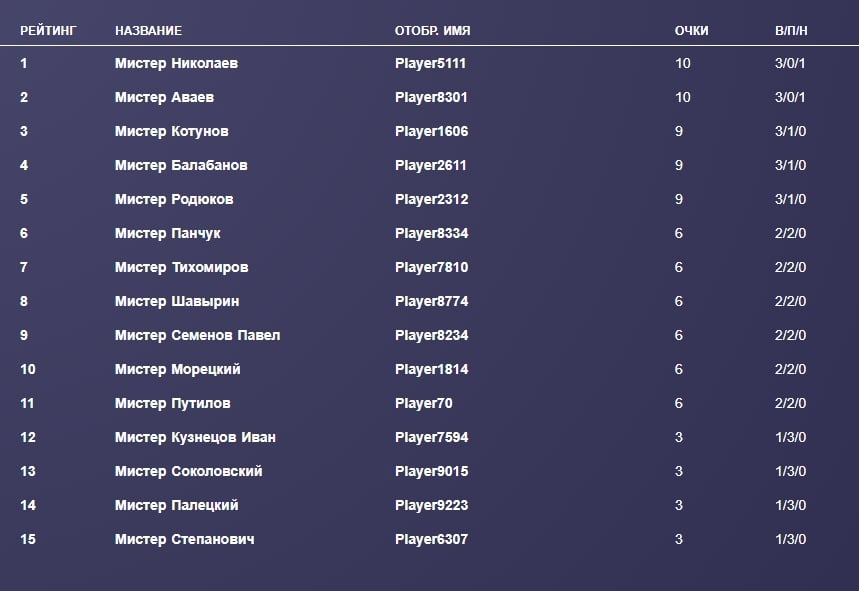This screenshot has width=859, height=591.
Task: Open team Мистер Николаев
Action: click(176, 63)
